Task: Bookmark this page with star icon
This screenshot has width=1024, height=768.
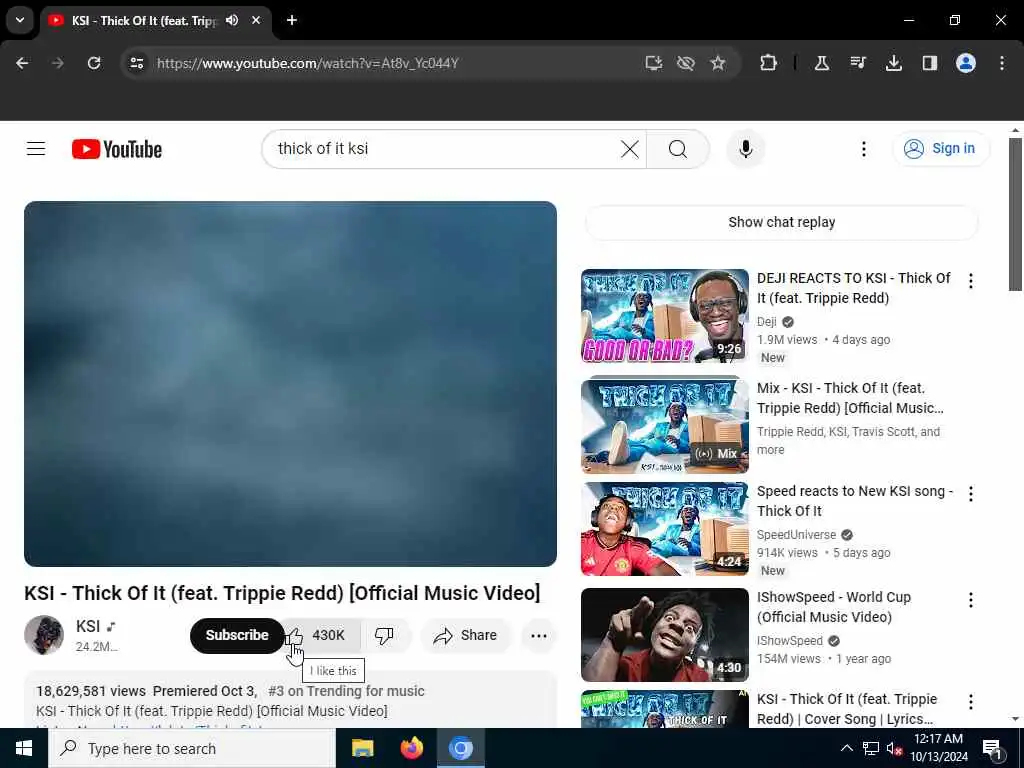Action: (718, 63)
